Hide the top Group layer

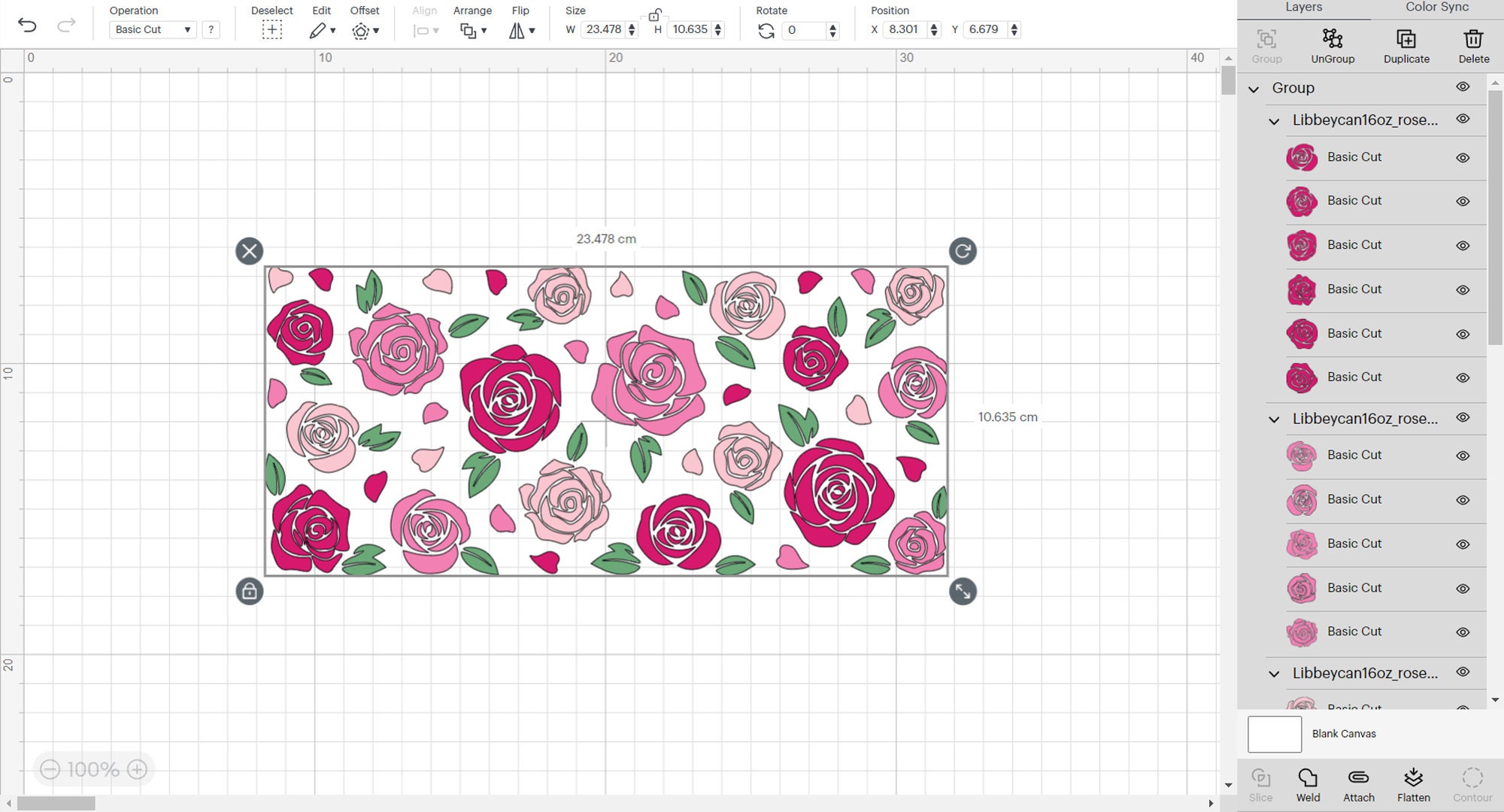click(x=1463, y=87)
